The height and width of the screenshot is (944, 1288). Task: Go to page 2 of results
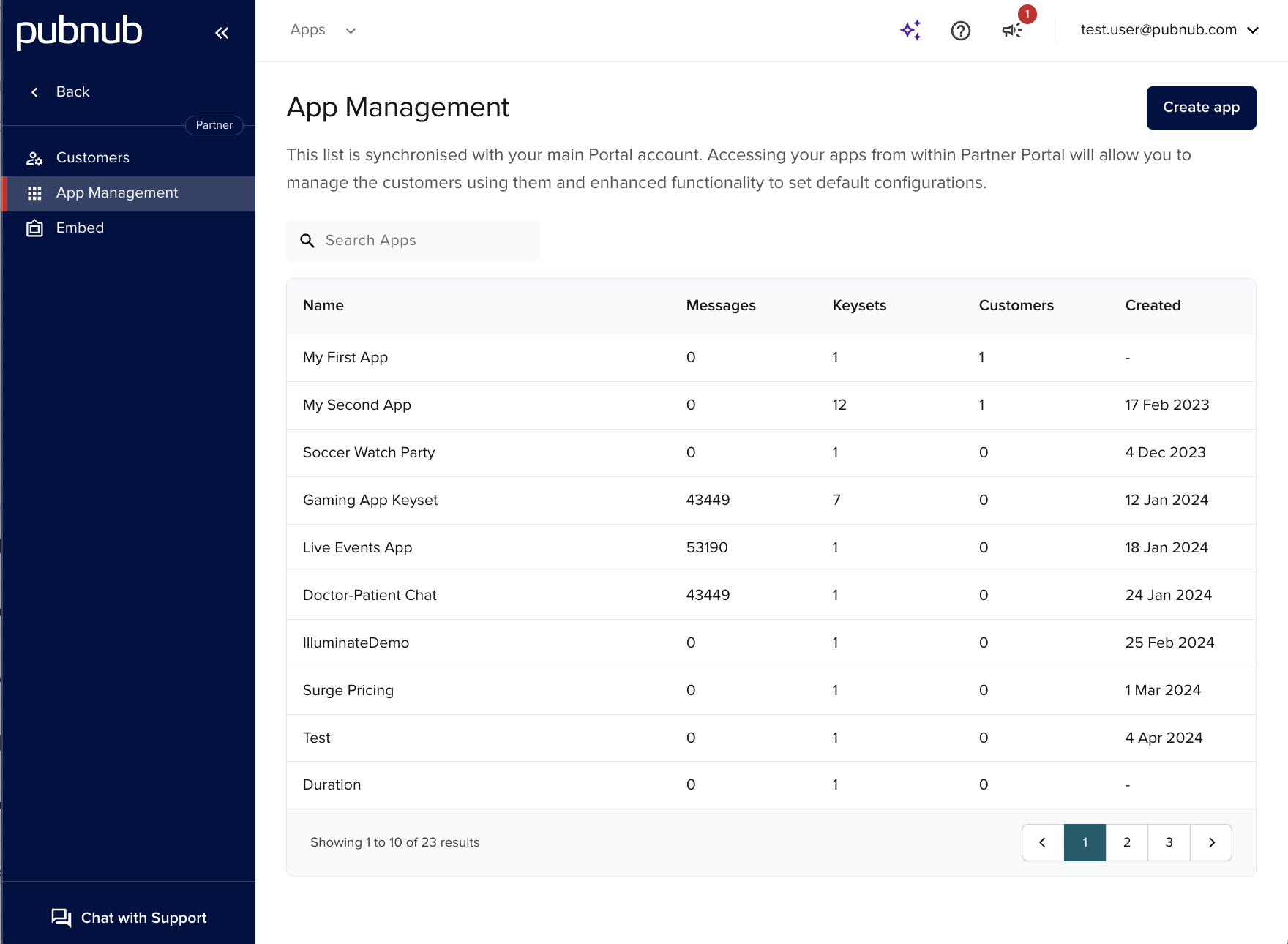pyautogui.click(x=1126, y=842)
